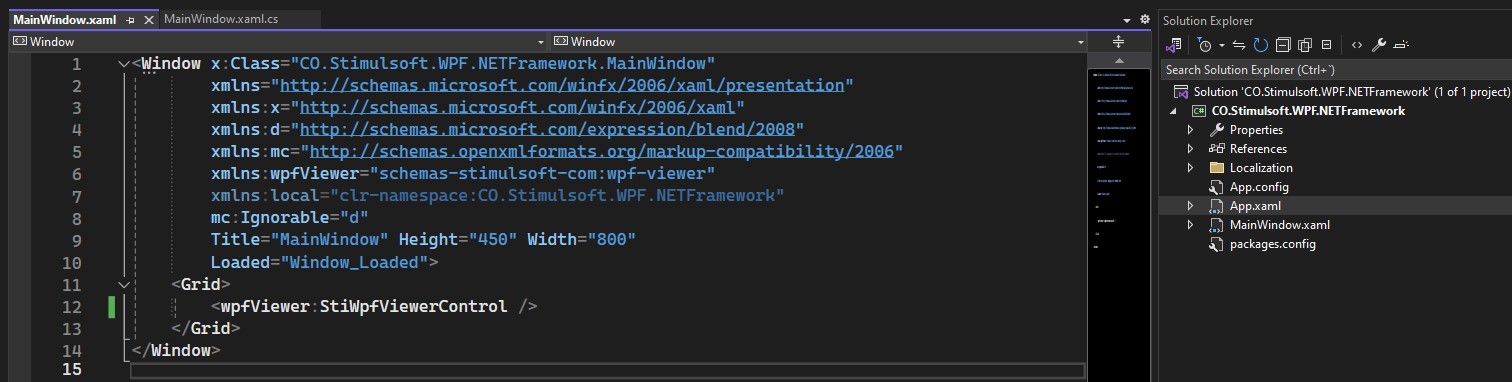Refresh the Solution Explorer
This screenshot has width=1512, height=382.
pyautogui.click(x=1261, y=45)
